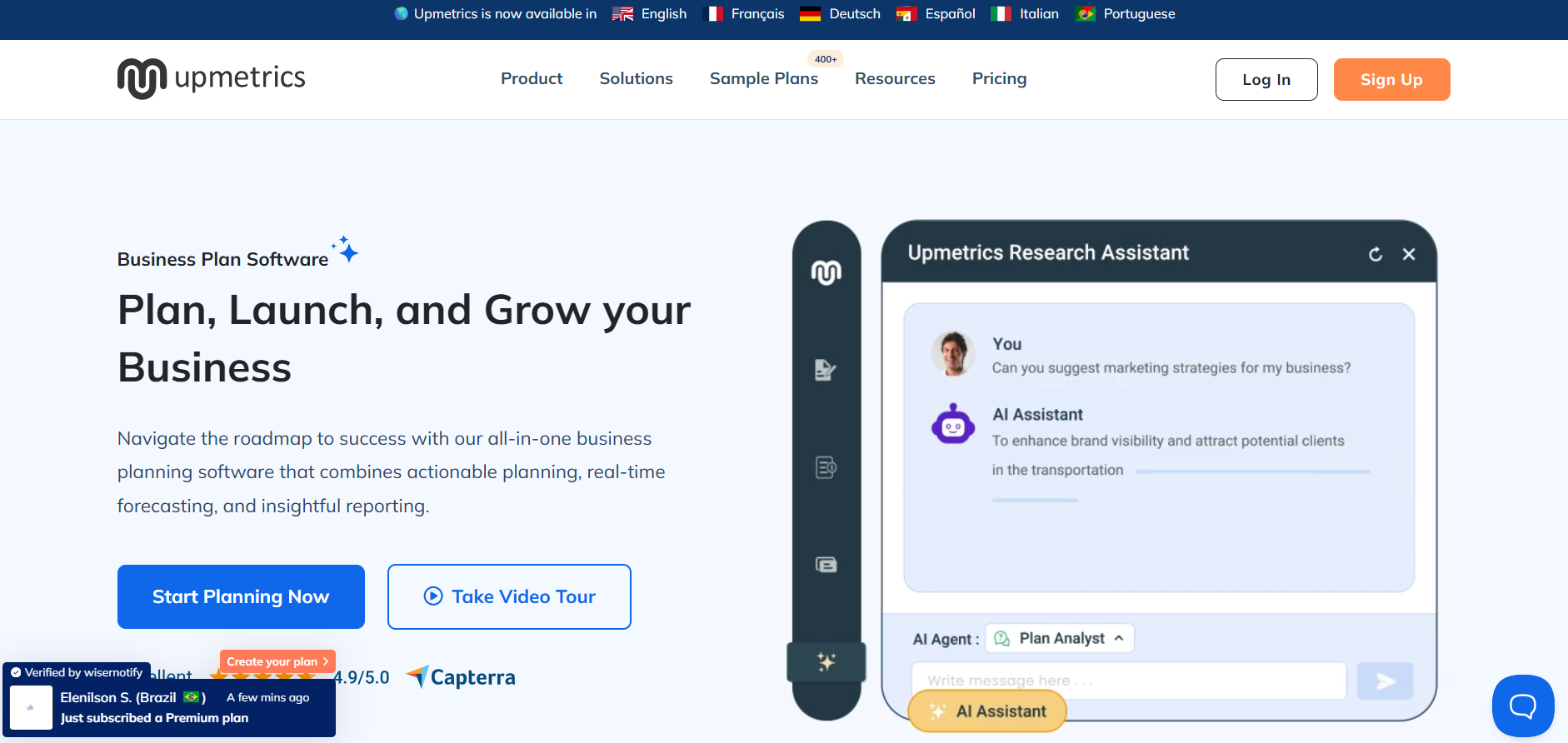Select the Spanish flag icon

tap(906, 14)
